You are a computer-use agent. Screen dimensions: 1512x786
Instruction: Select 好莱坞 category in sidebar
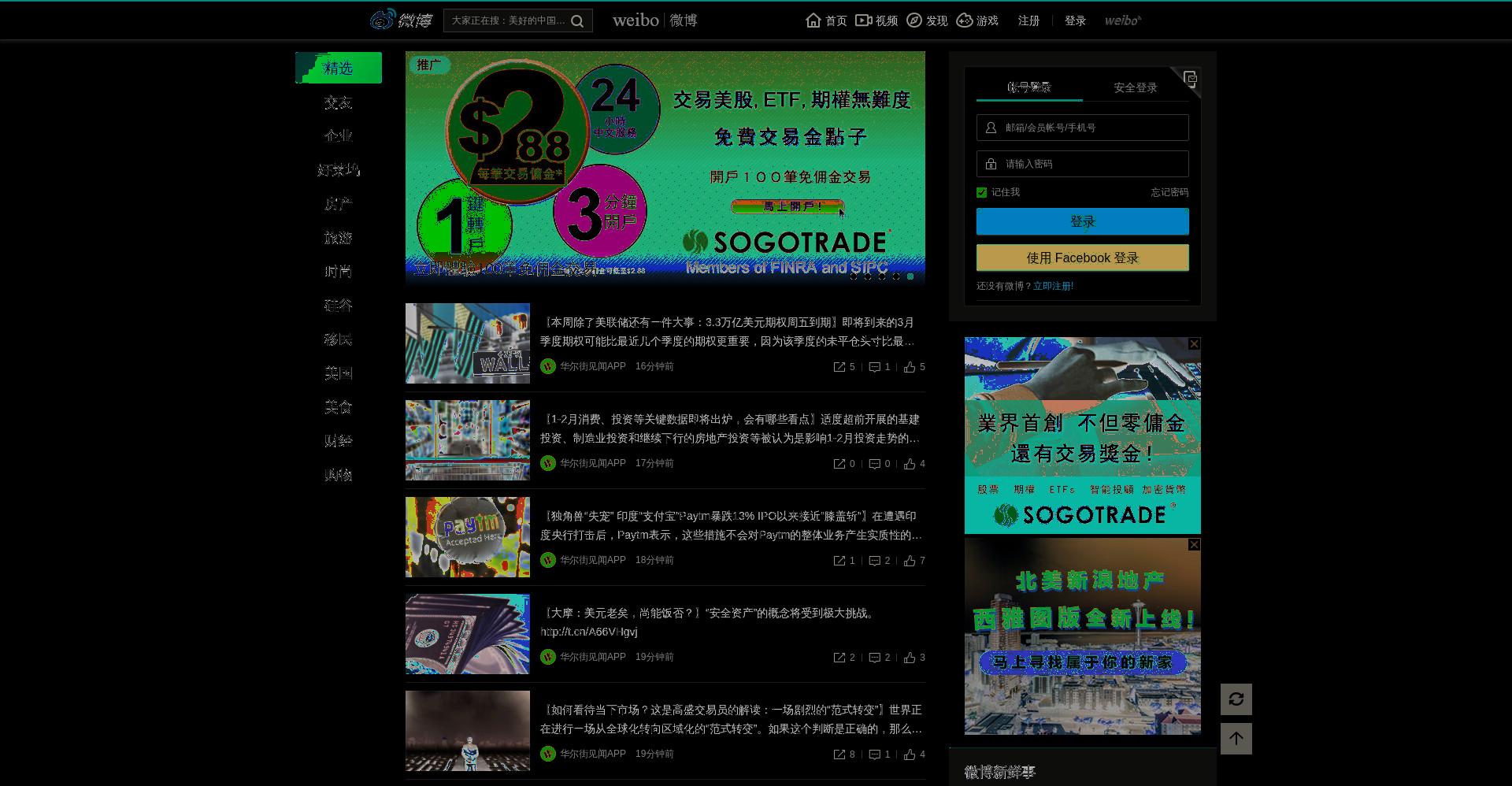(x=339, y=170)
